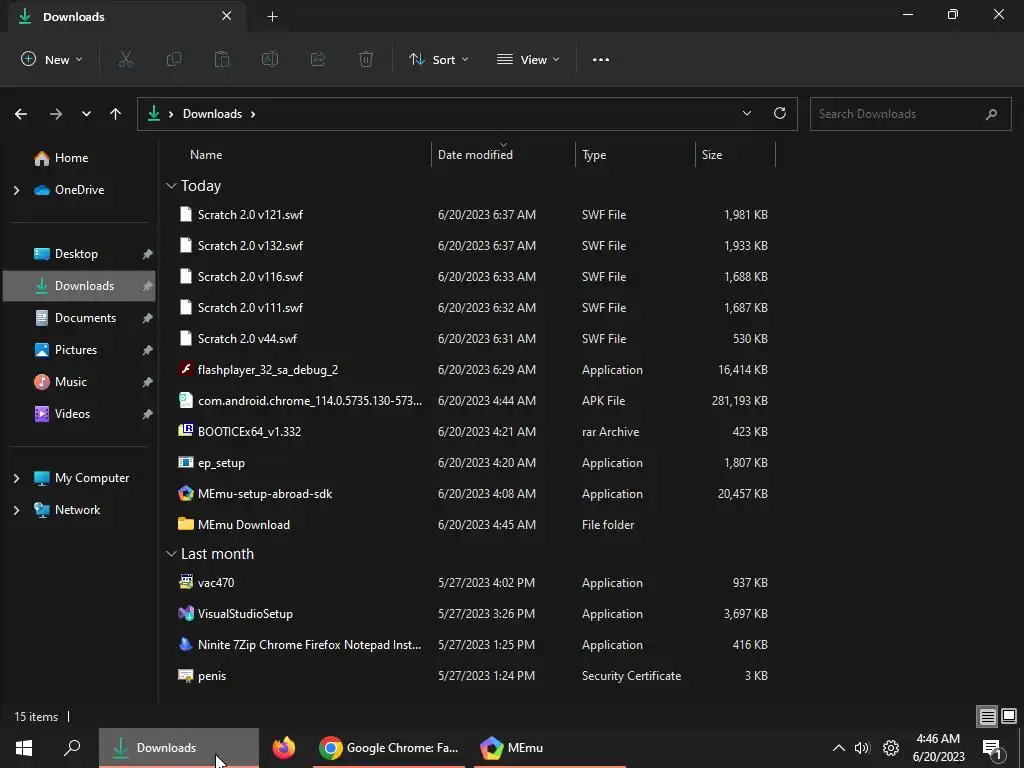Open Documents in navigation pane

tap(85, 318)
